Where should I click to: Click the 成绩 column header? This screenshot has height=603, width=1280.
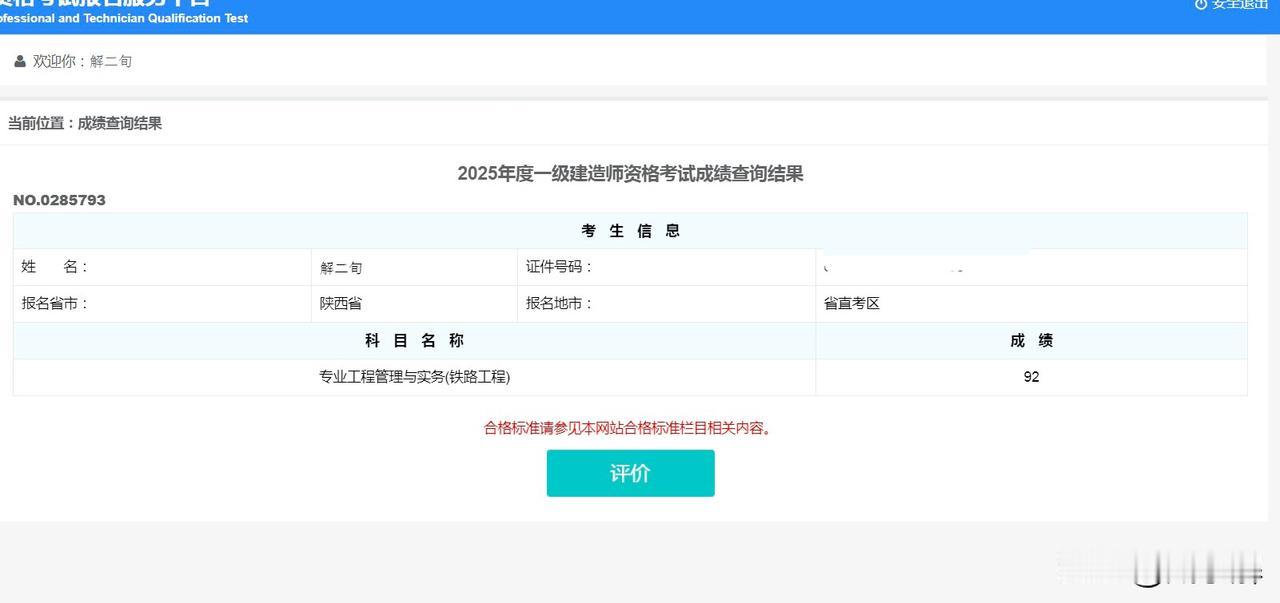(1031, 340)
